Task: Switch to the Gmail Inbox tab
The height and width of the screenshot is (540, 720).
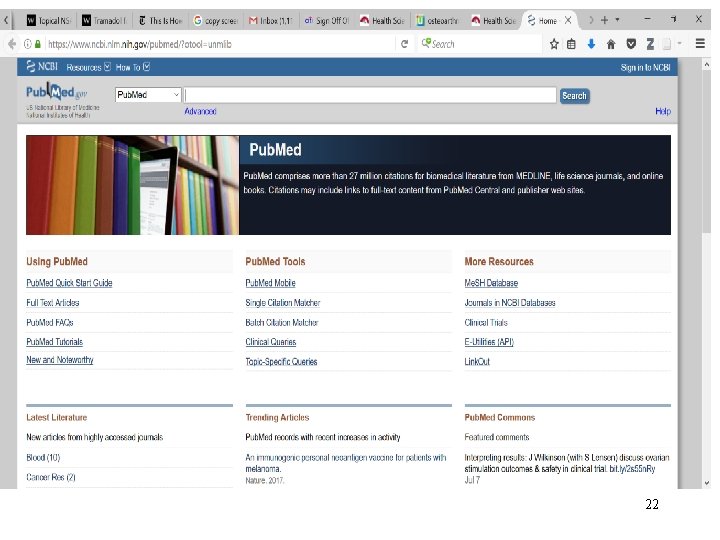Action: click(271, 21)
